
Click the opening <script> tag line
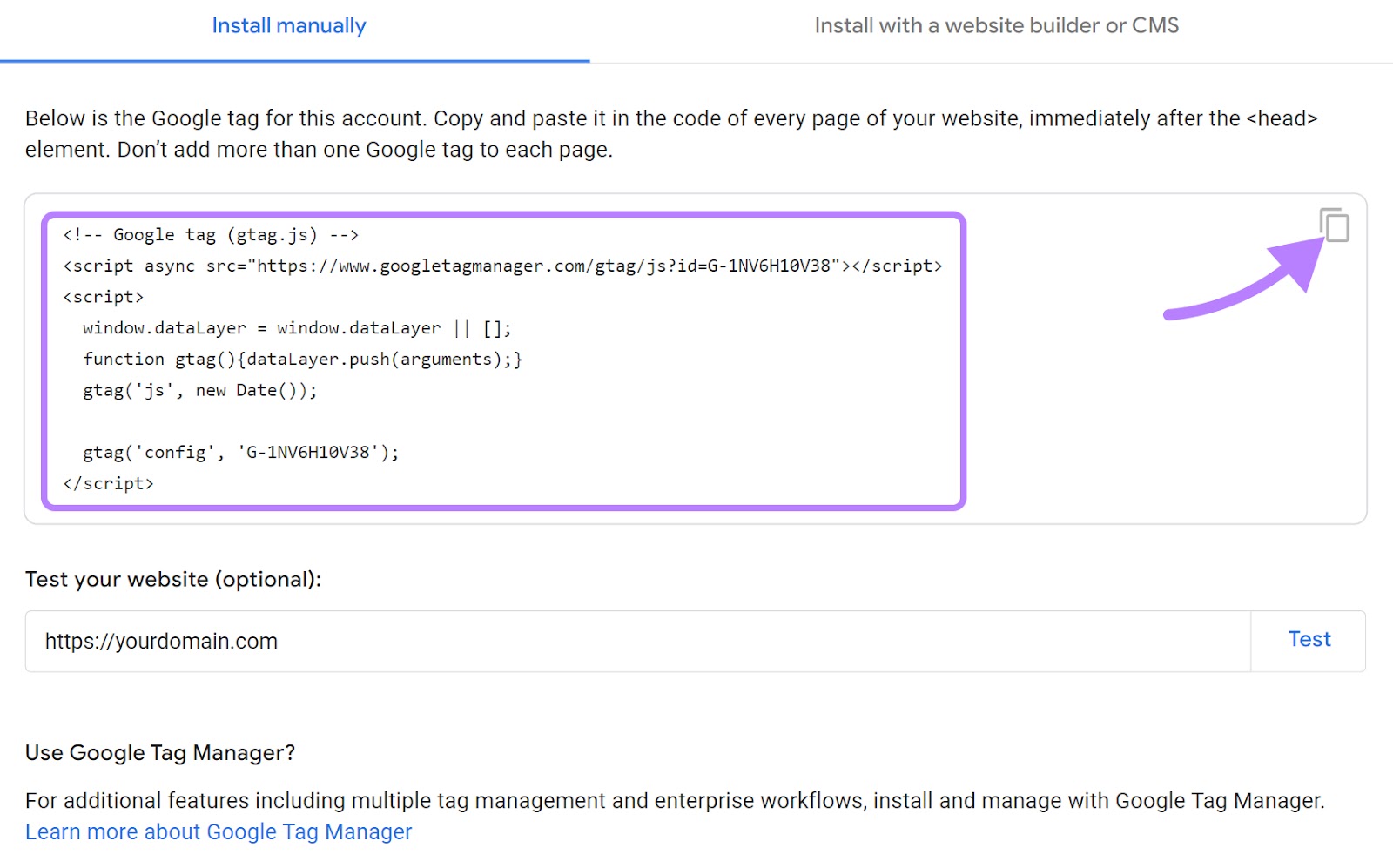click(x=103, y=298)
